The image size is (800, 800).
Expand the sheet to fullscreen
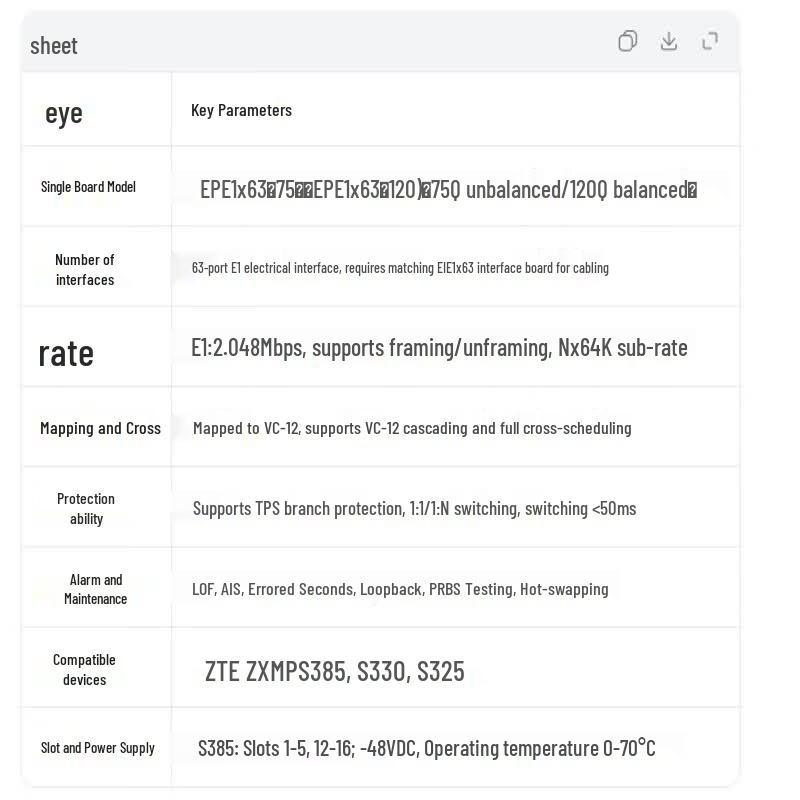coord(710,41)
